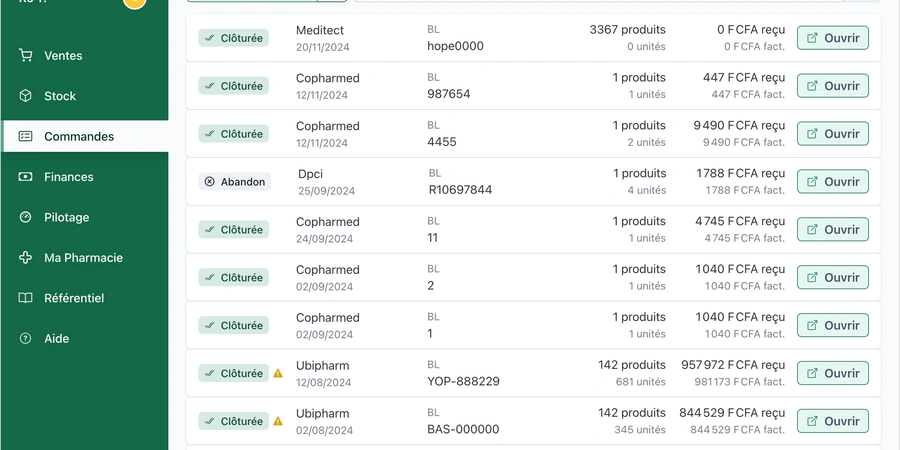
Task: Open the Référentiel book icon
Action: tap(25, 298)
